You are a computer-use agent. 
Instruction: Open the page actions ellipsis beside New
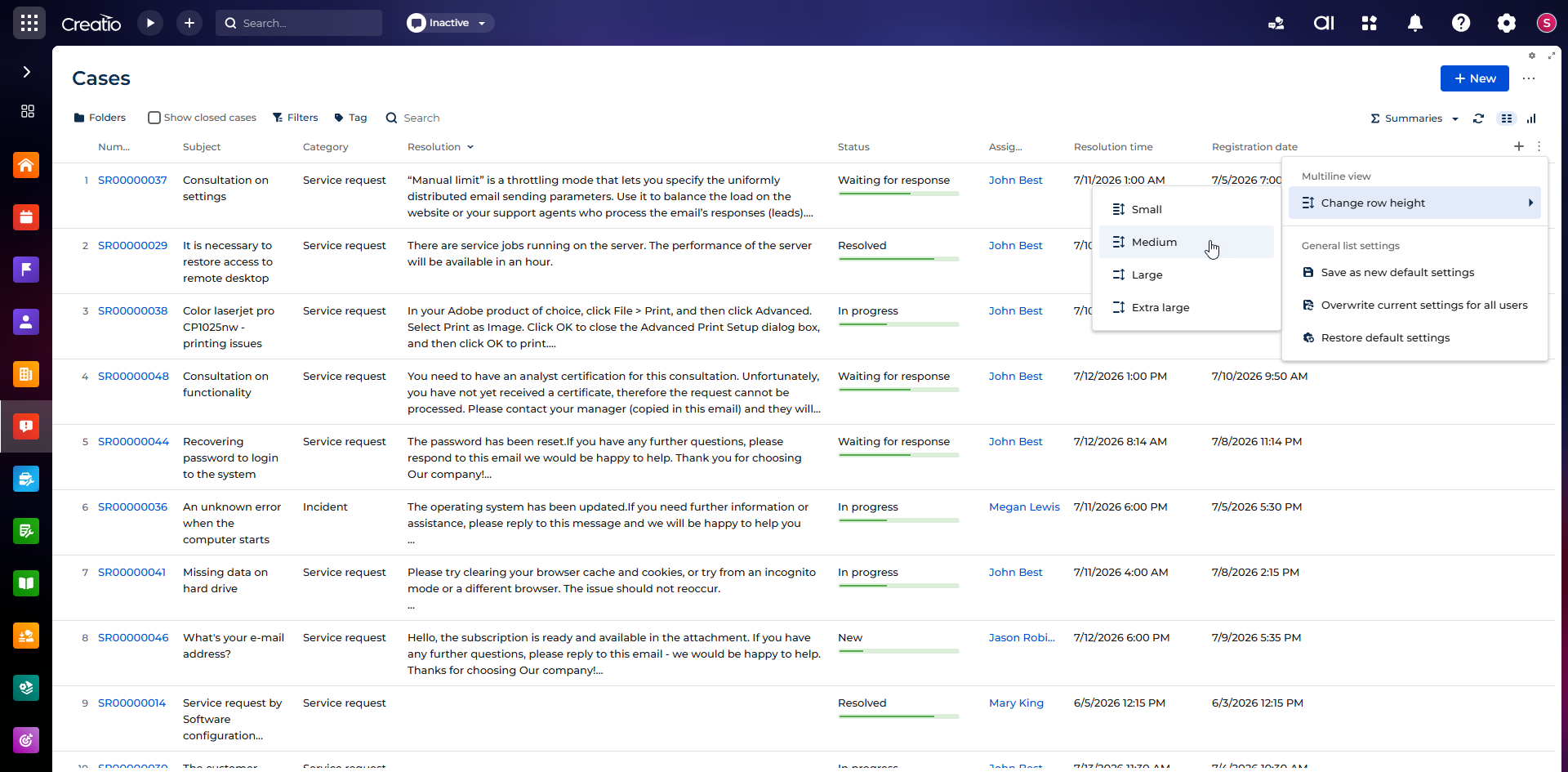click(x=1529, y=78)
